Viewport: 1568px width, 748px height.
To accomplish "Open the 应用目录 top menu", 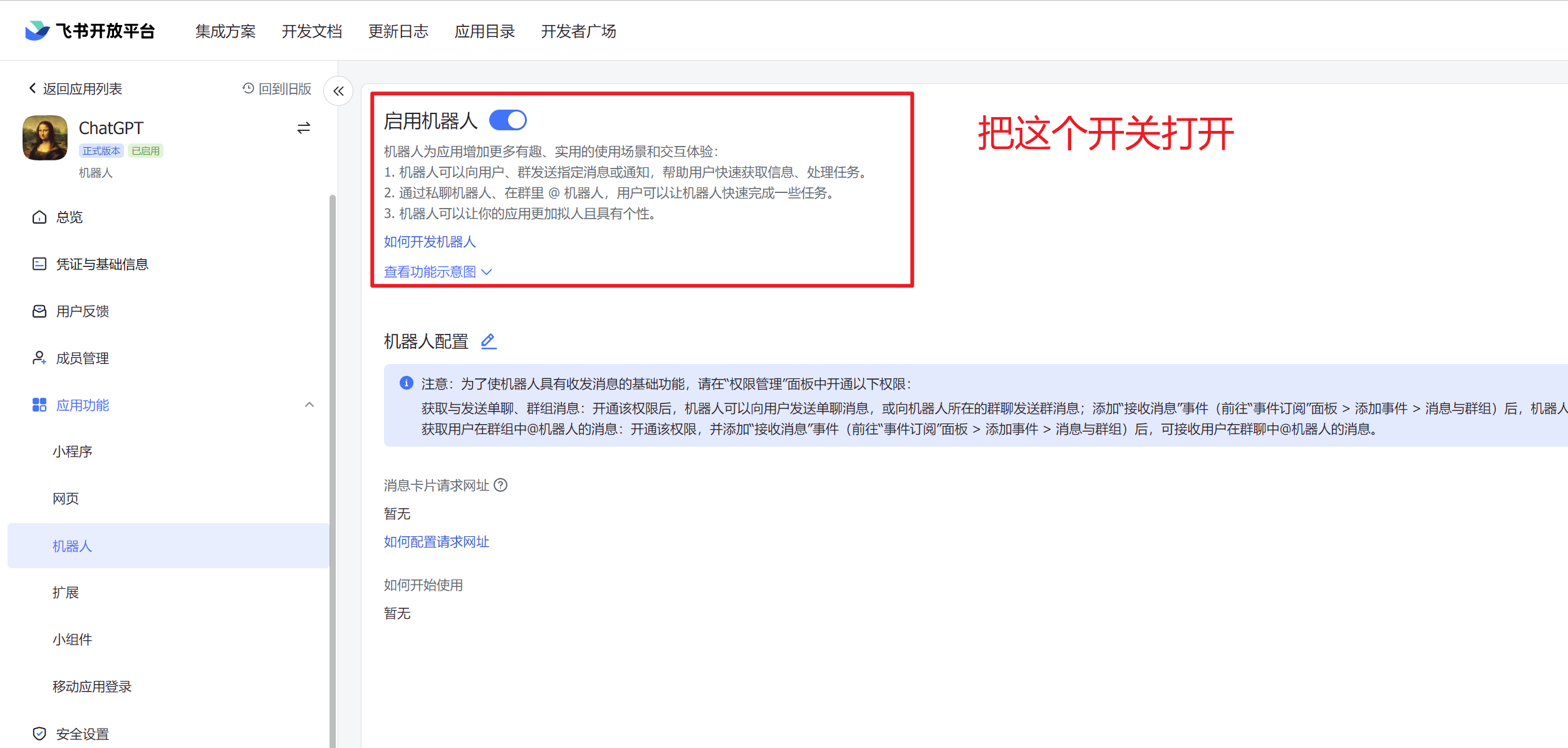I will coord(484,31).
